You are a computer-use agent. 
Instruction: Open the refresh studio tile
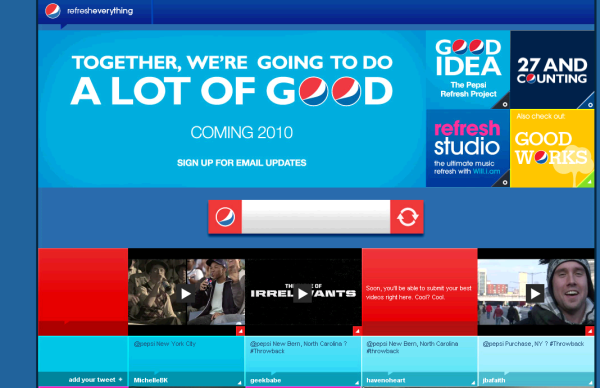click(468, 148)
